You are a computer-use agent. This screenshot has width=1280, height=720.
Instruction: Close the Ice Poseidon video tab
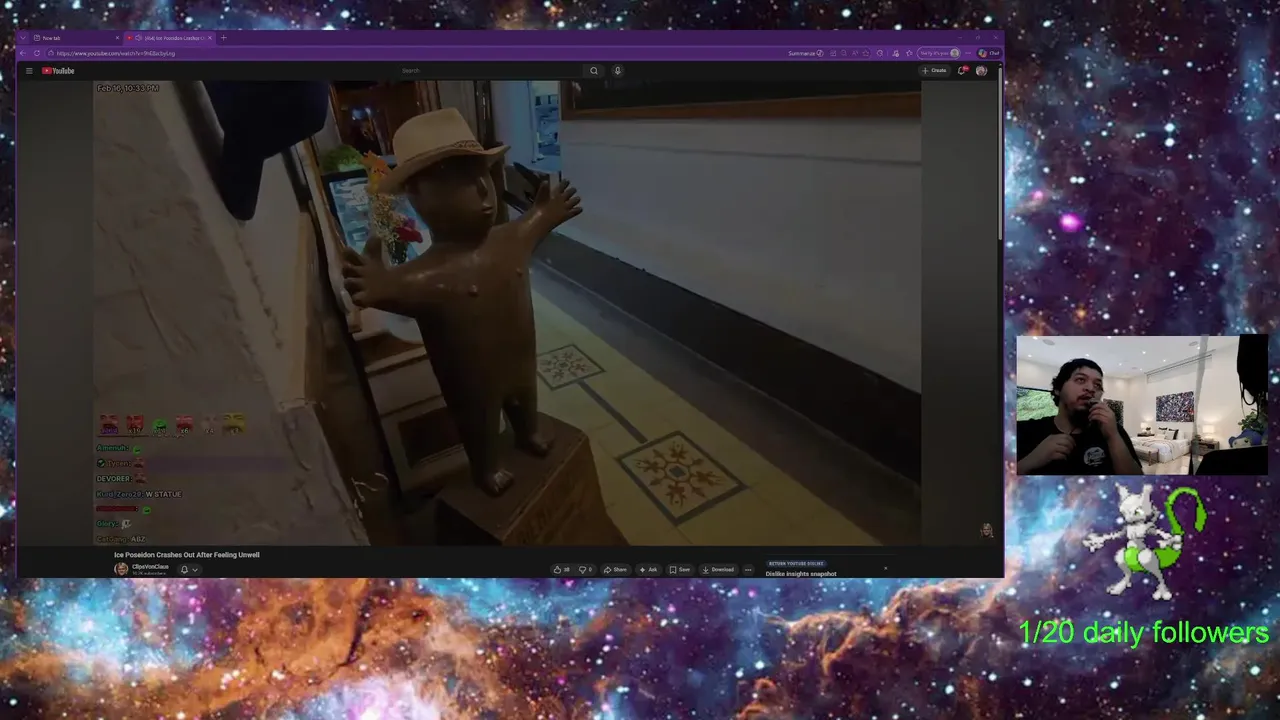(x=209, y=38)
